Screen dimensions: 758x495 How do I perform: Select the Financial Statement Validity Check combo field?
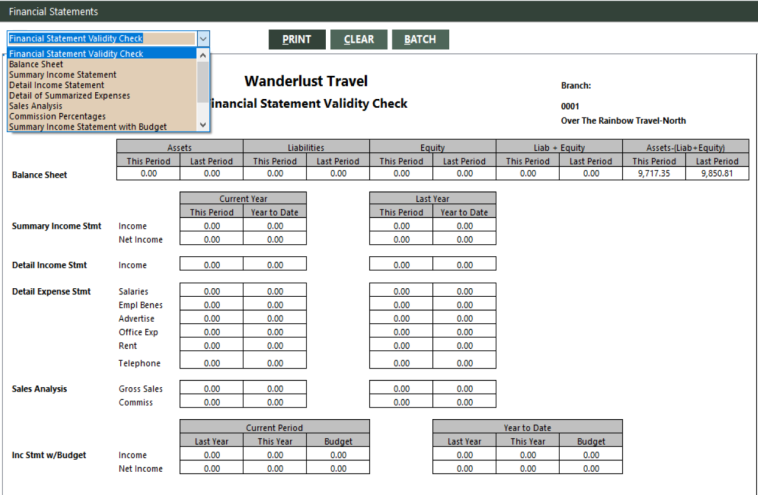102,39
